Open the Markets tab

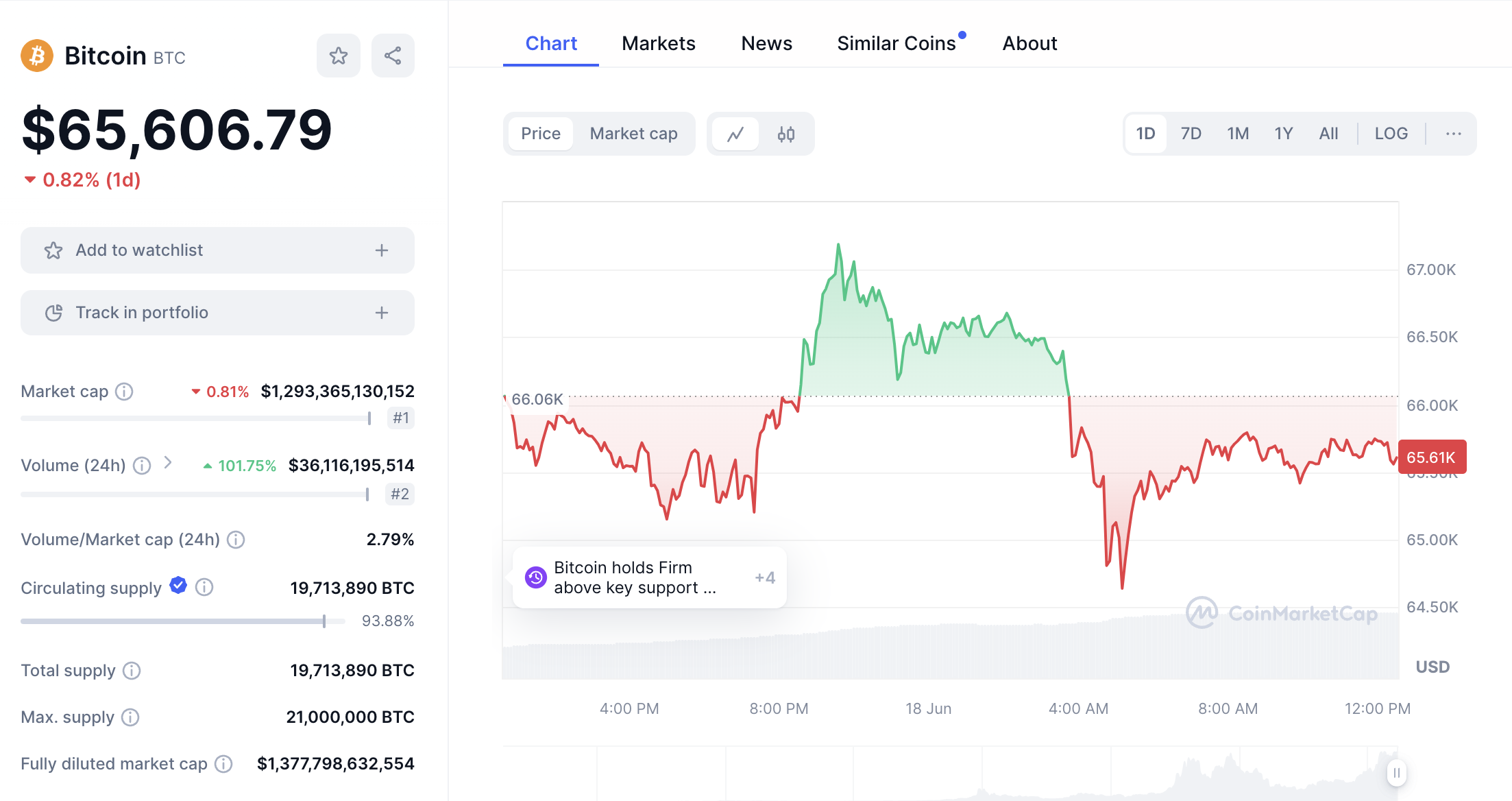tap(658, 43)
